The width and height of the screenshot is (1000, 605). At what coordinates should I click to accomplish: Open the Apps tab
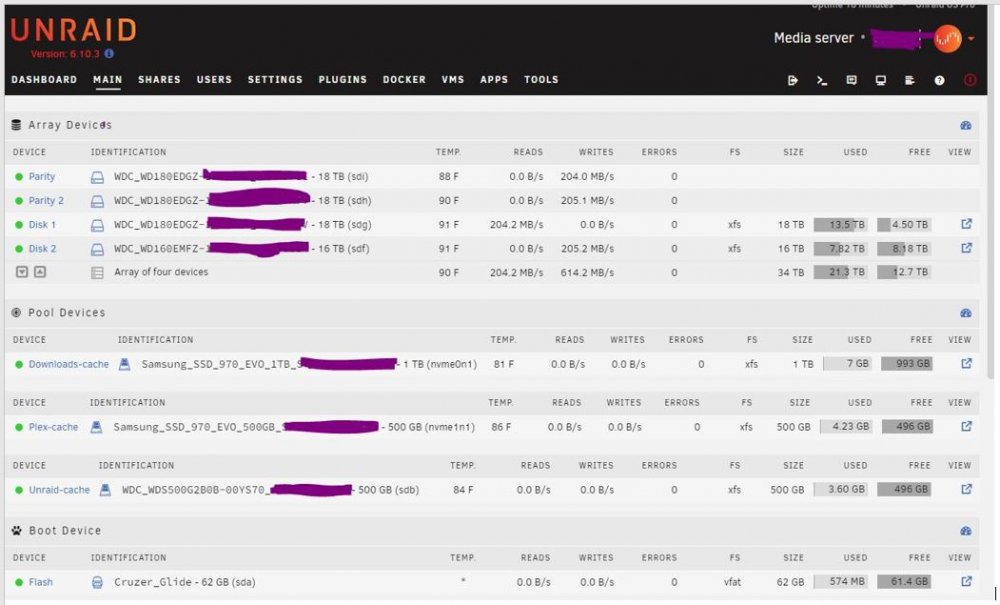(494, 80)
